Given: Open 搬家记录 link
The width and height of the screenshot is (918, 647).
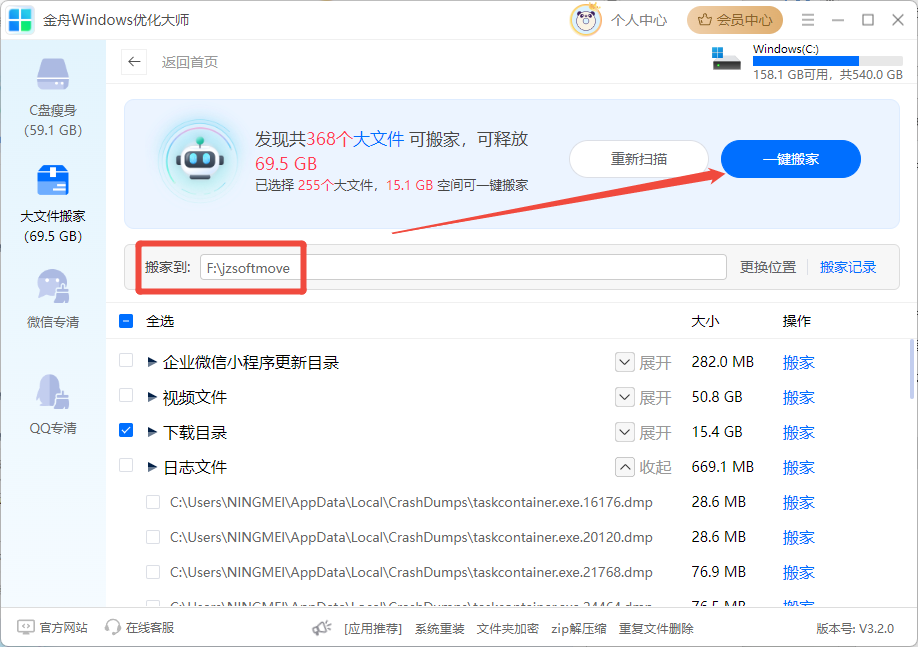Looking at the screenshot, I should tap(848, 268).
